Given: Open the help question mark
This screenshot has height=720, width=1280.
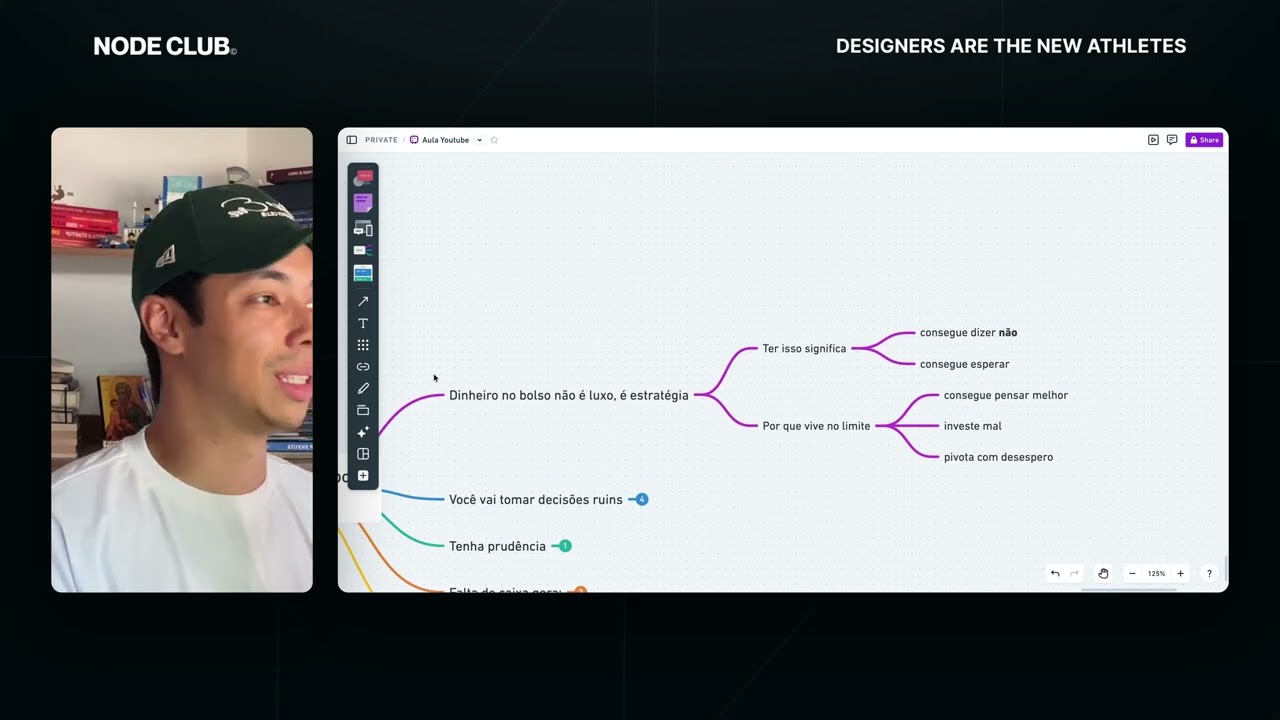Looking at the screenshot, I should (x=1209, y=574).
